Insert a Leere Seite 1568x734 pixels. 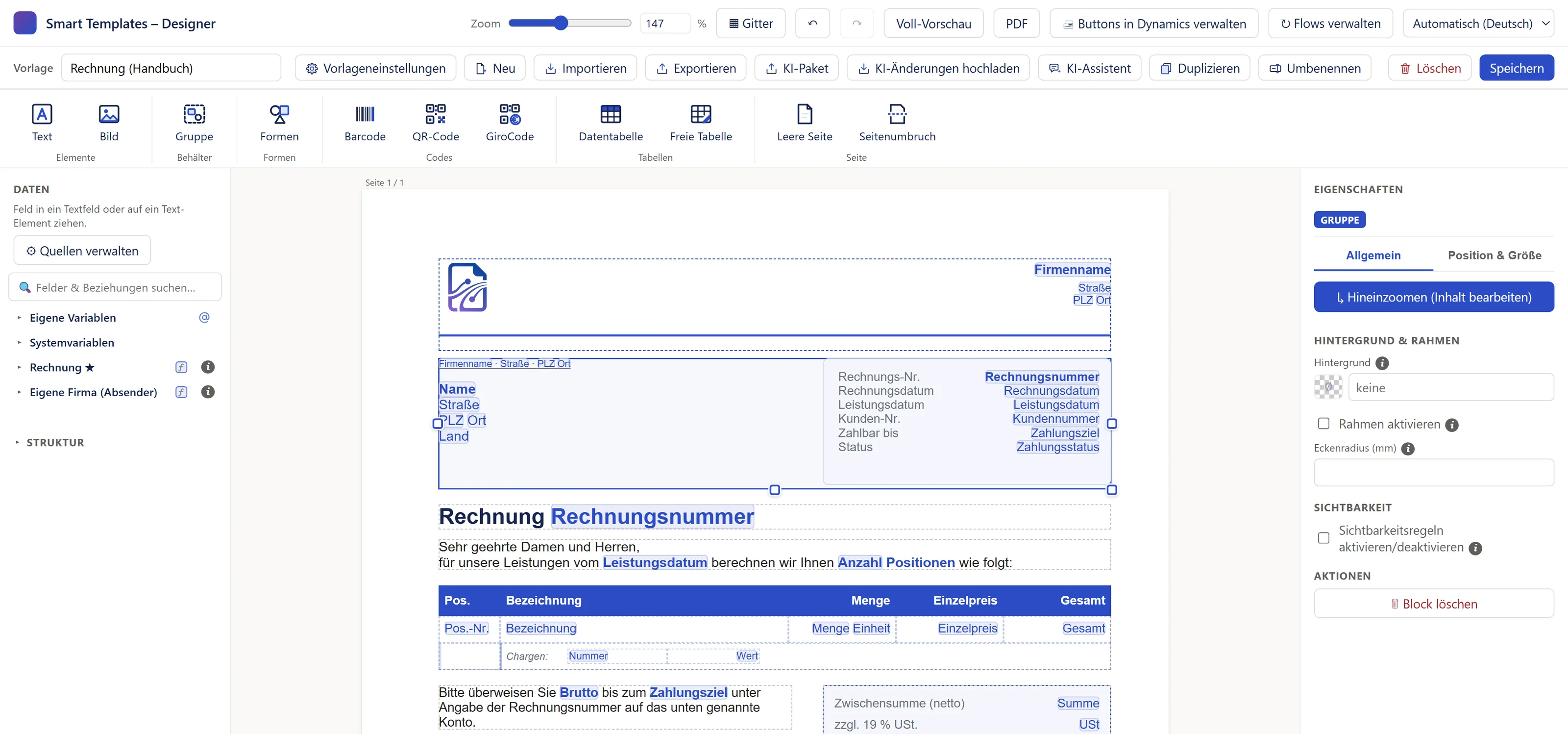point(804,123)
